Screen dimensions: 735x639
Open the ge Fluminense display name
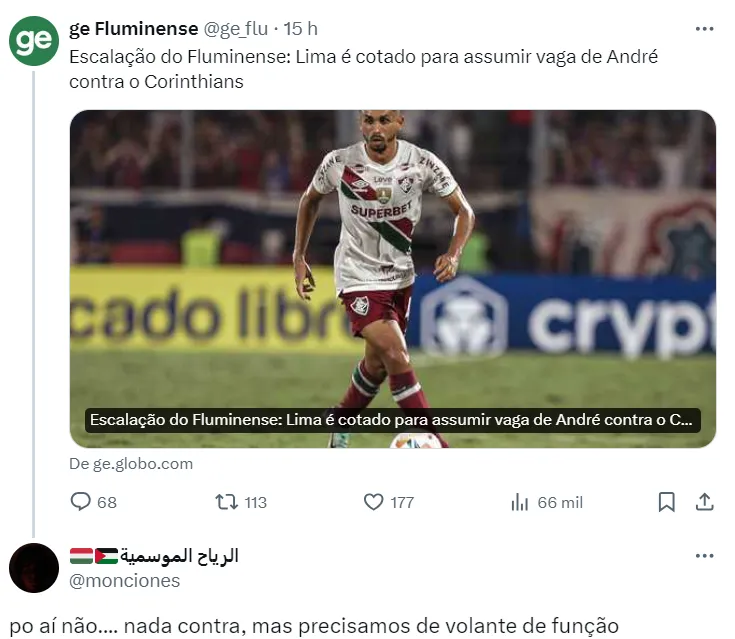tap(134, 29)
